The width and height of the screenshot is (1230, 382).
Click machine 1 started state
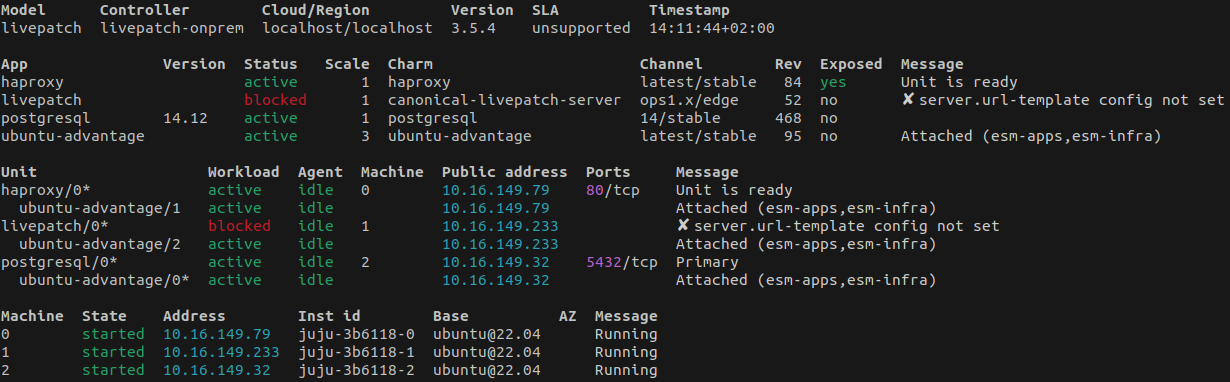tap(113, 352)
